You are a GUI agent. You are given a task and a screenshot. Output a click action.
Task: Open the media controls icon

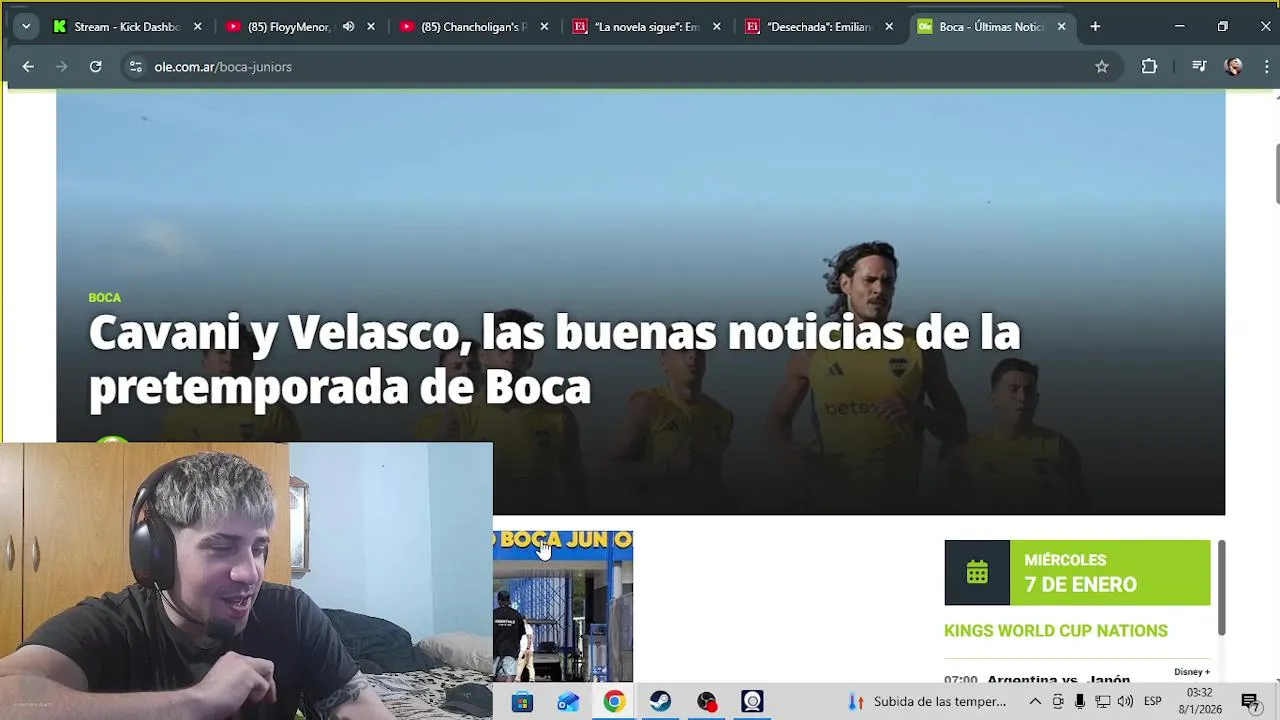coord(1199,67)
